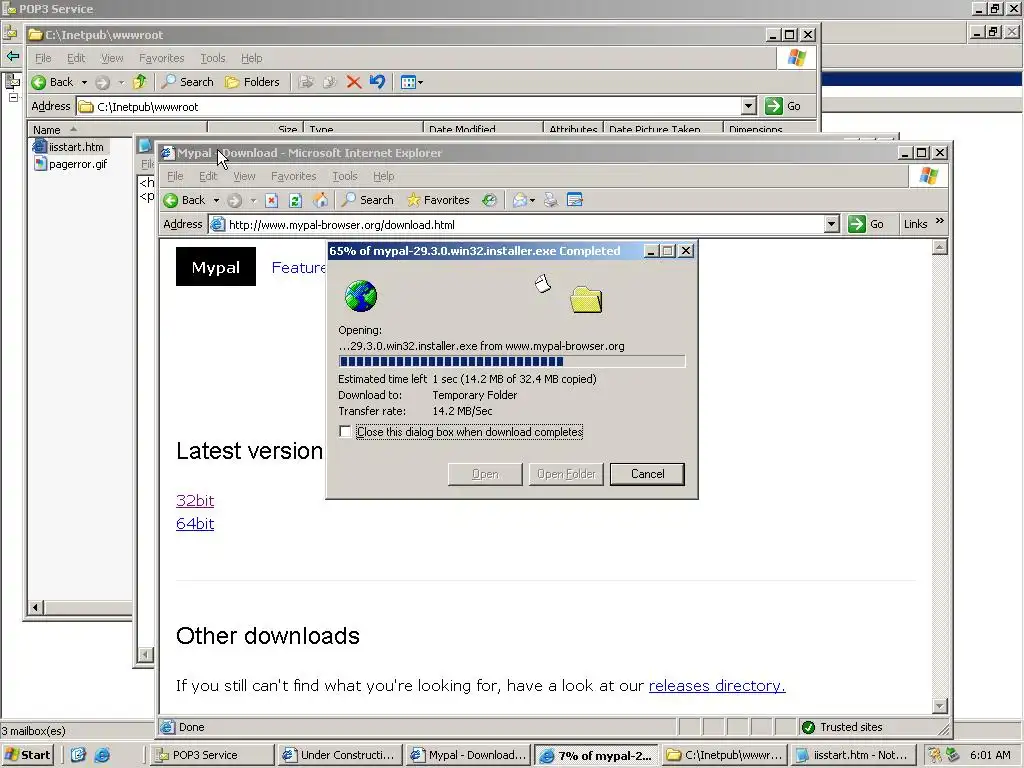Click Forward arrow in Internet Explorer toolbar
Screen dimensions: 1024x768
pyautogui.click(x=234, y=200)
